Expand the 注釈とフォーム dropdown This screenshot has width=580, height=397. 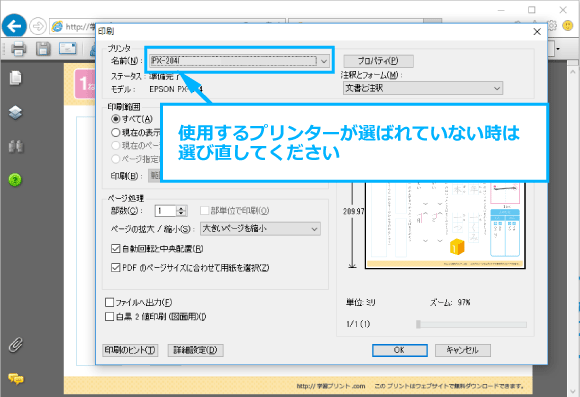423,88
